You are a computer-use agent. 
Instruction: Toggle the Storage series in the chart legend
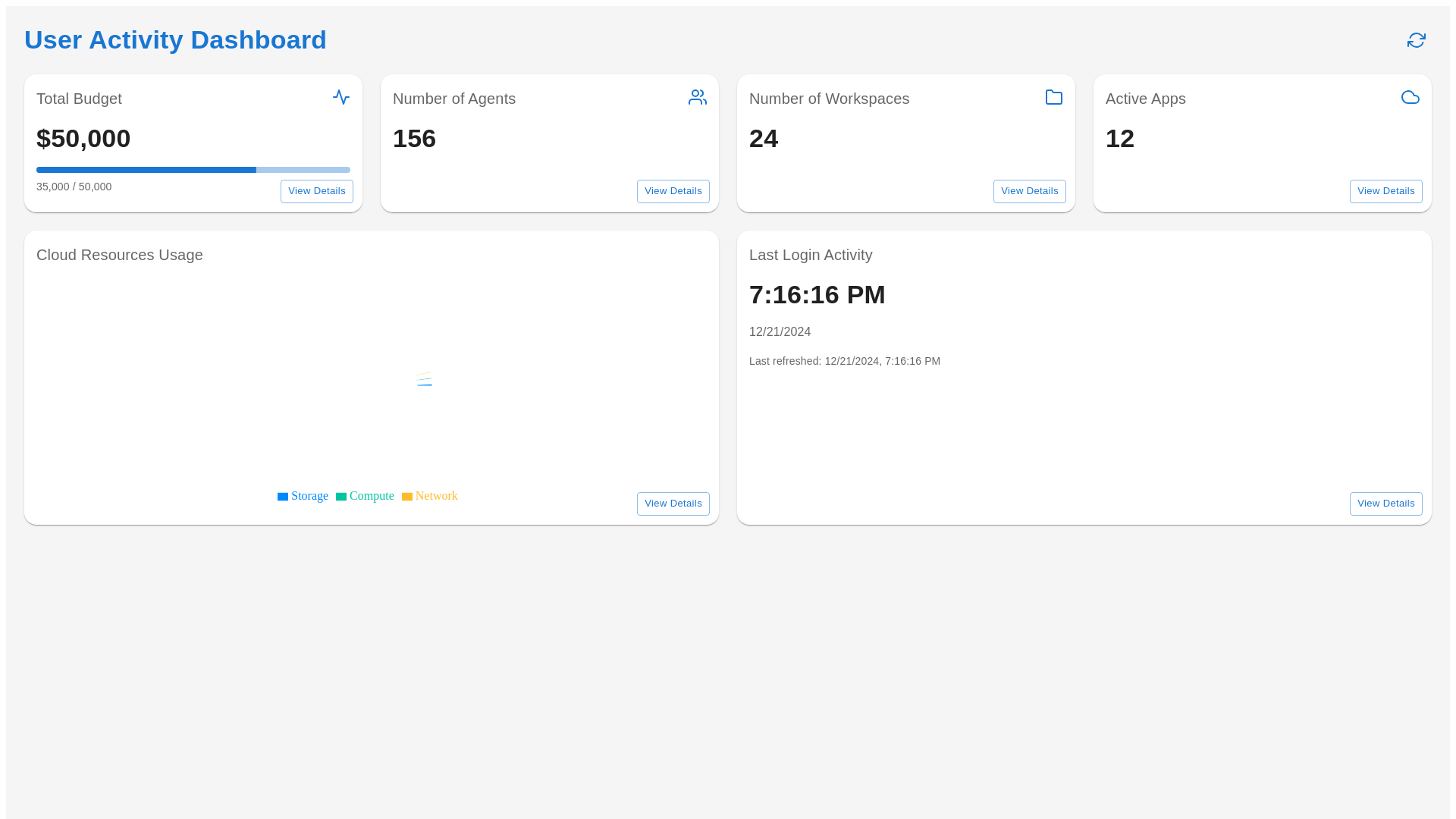[x=303, y=496]
